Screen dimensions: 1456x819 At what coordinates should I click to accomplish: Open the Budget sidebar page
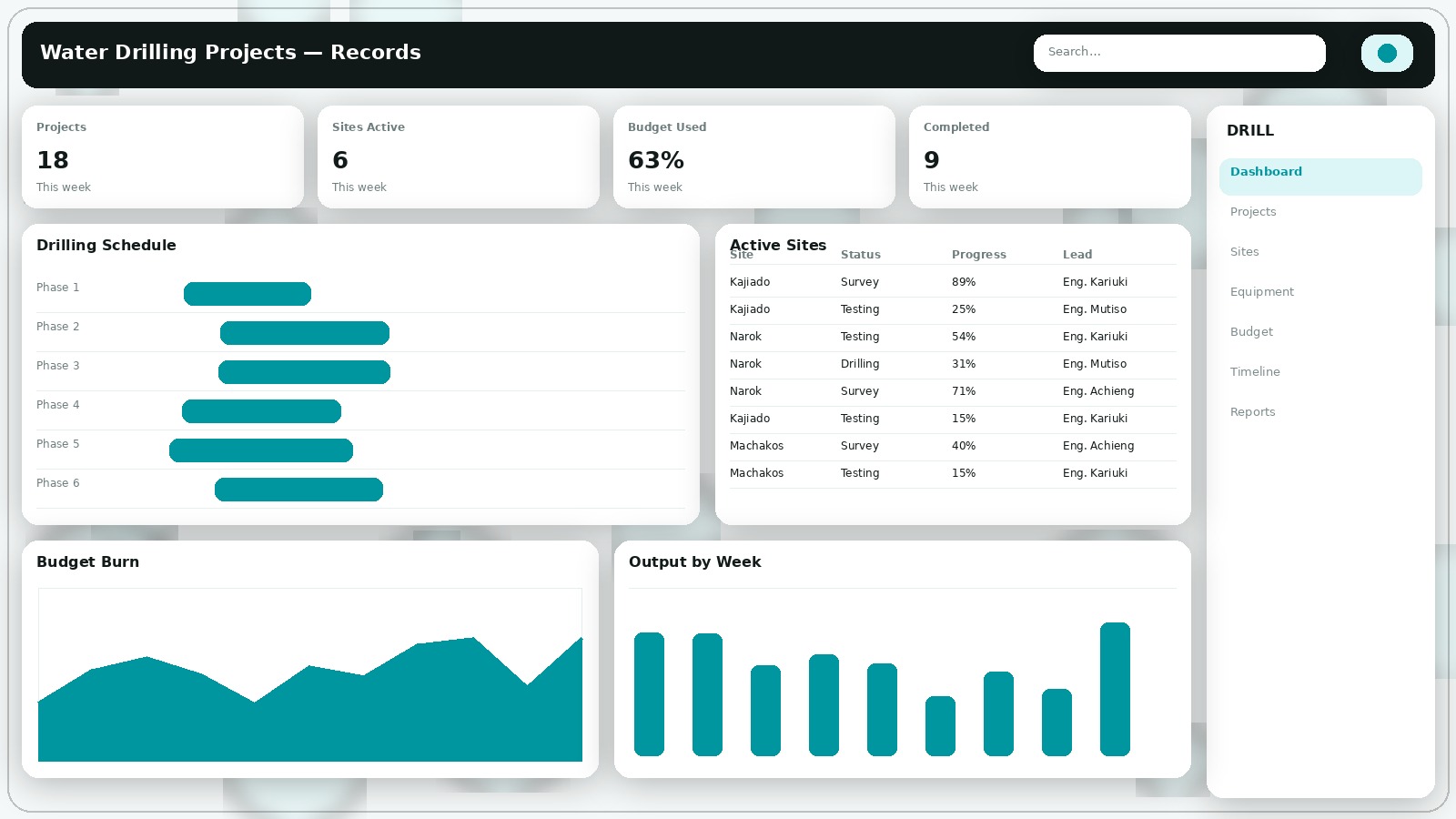point(1251,332)
